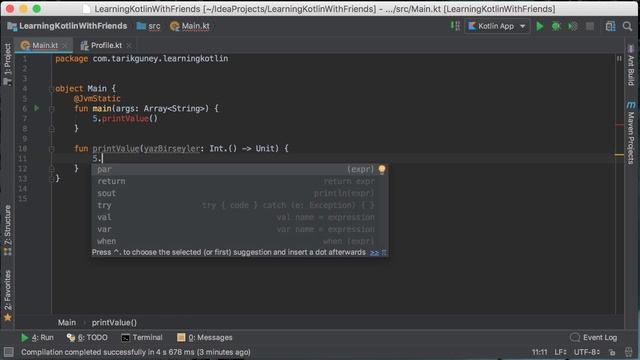Select the 'var' completion suggestion

point(240,229)
